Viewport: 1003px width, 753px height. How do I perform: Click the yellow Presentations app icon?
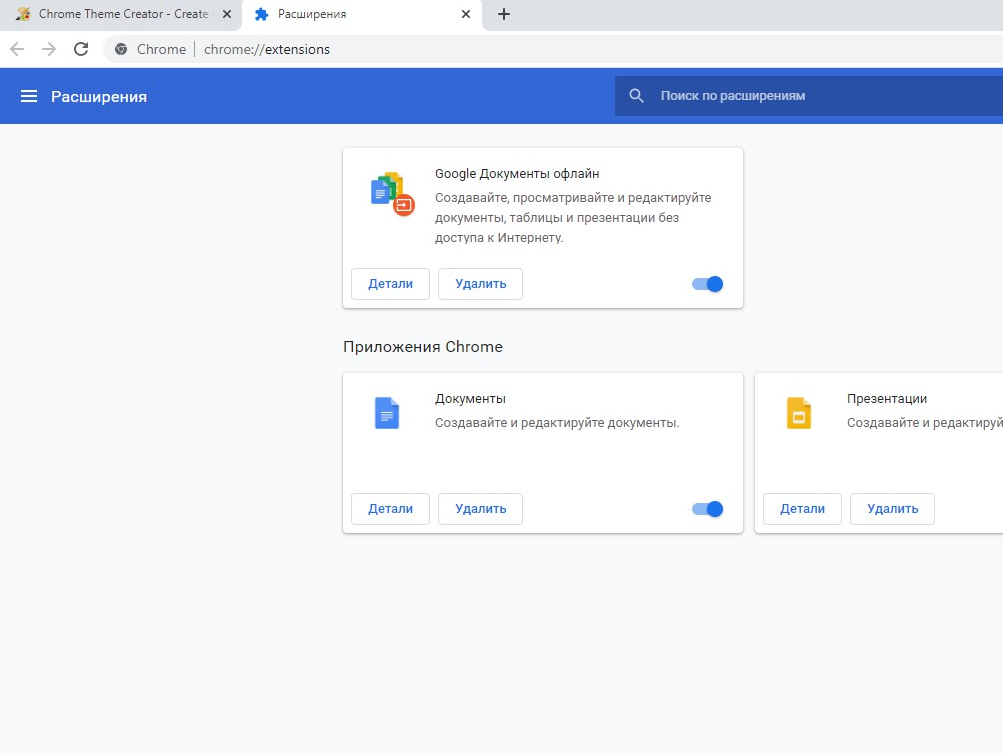coord(799,413)
